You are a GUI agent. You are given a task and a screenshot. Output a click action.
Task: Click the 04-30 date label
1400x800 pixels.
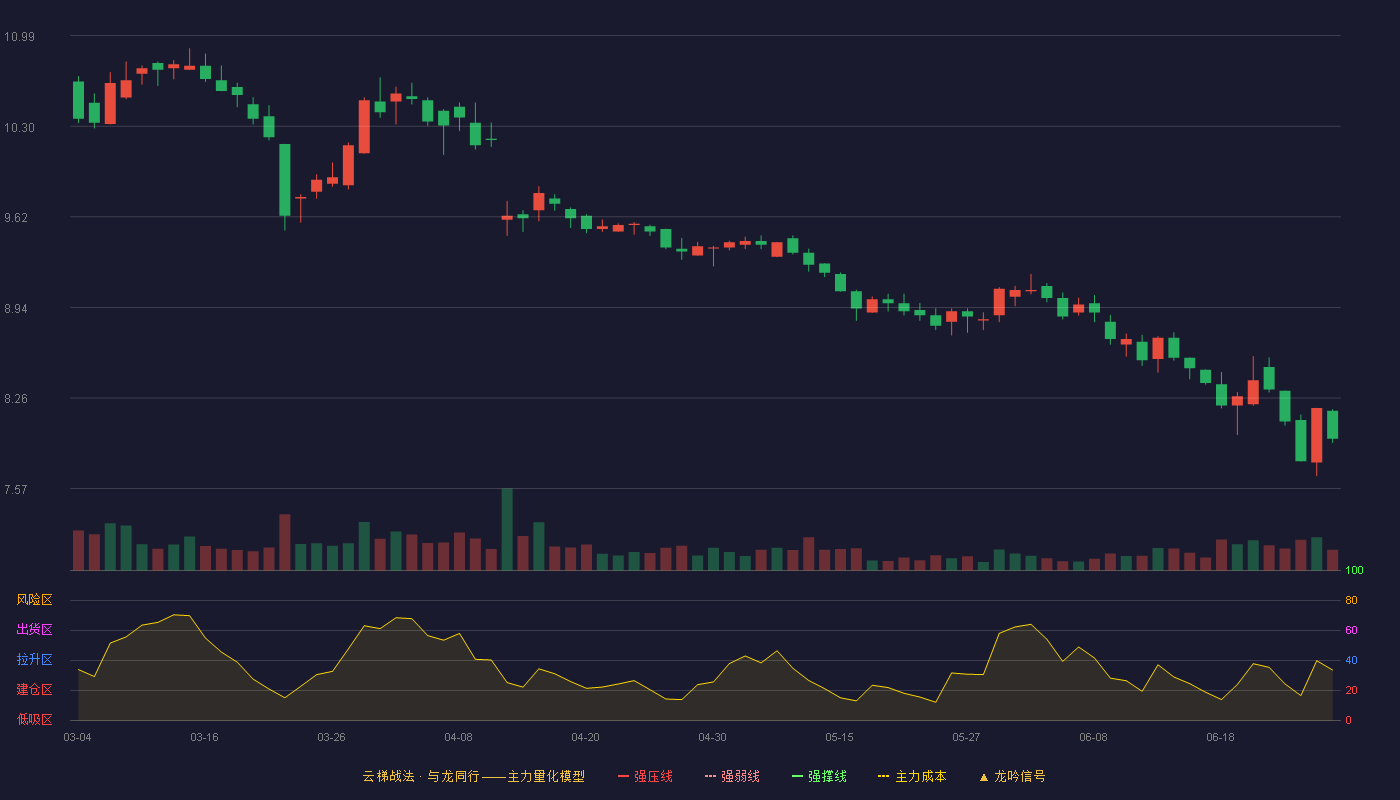click(712, 737)
